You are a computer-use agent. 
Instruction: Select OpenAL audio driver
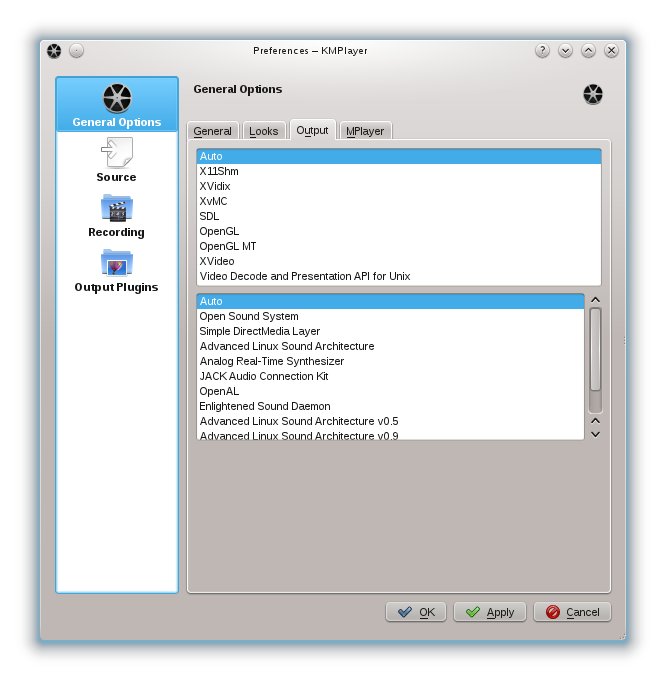pyautogui.click(x=391, y=391)
